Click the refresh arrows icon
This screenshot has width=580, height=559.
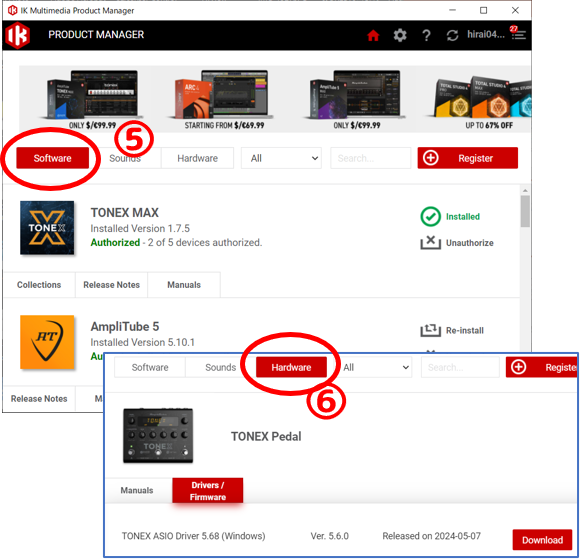tap(452, 35)
